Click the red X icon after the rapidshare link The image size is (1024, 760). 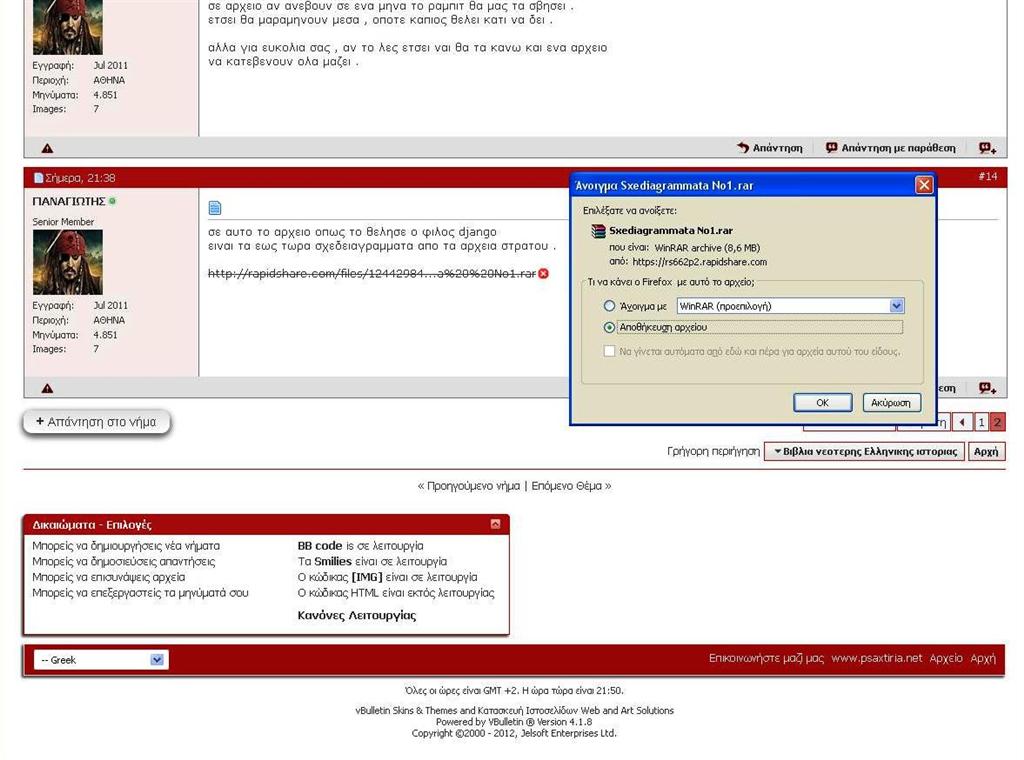(544, 274)
